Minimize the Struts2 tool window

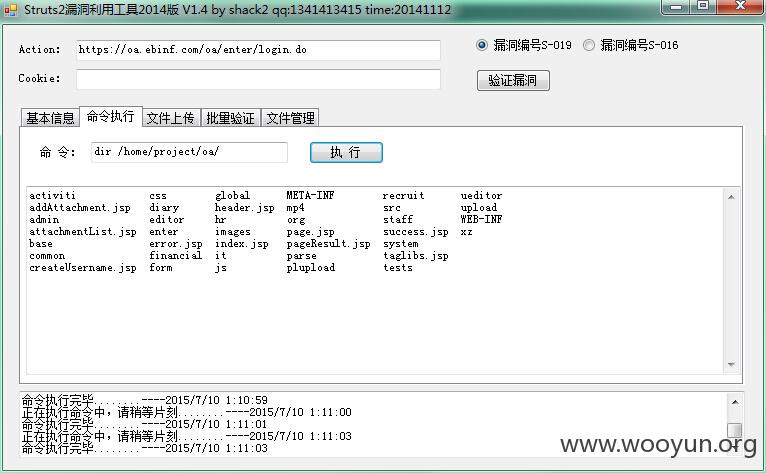pos(676,7)
